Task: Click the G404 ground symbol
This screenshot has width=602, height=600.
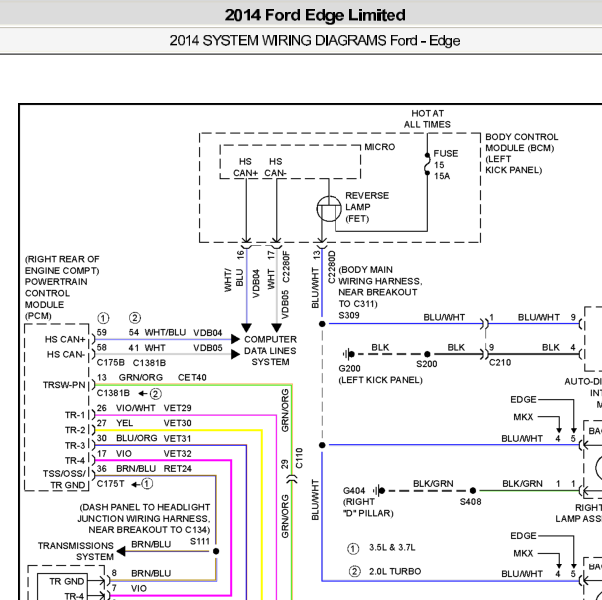Action: pos(379,490)
